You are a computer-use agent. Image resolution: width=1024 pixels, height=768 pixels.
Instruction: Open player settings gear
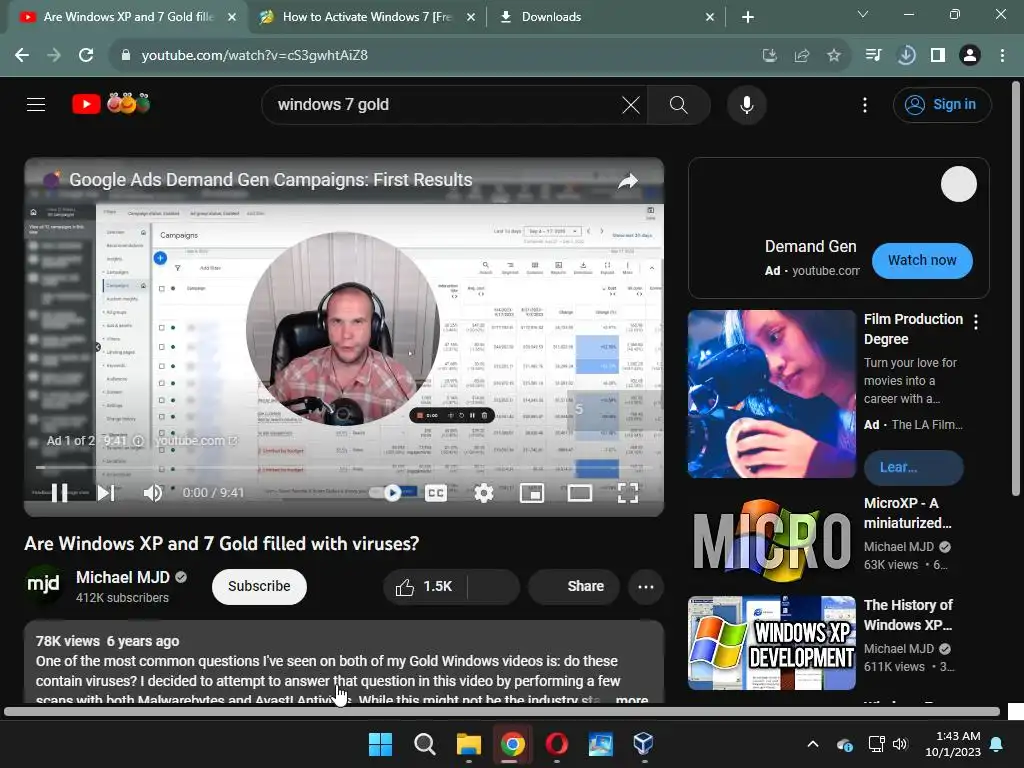(483, 492)
